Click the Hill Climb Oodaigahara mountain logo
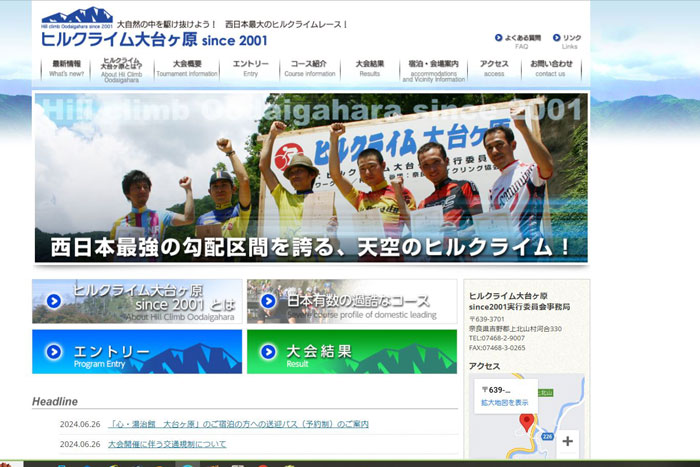This screenshot has width=700, height=467. click(x=76, y=17)
